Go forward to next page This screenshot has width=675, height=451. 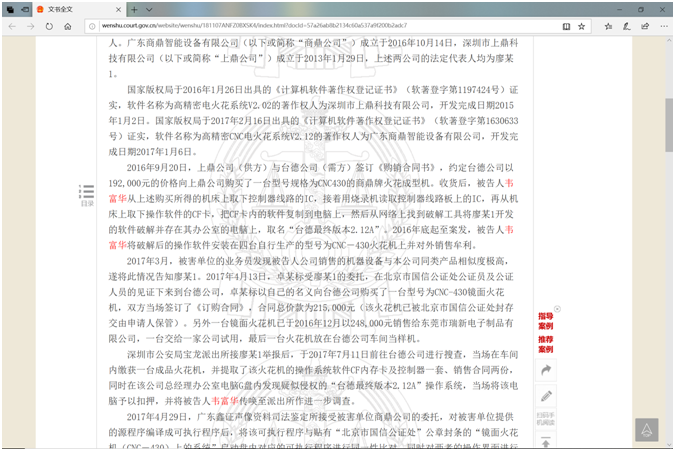tap(31, 26)
